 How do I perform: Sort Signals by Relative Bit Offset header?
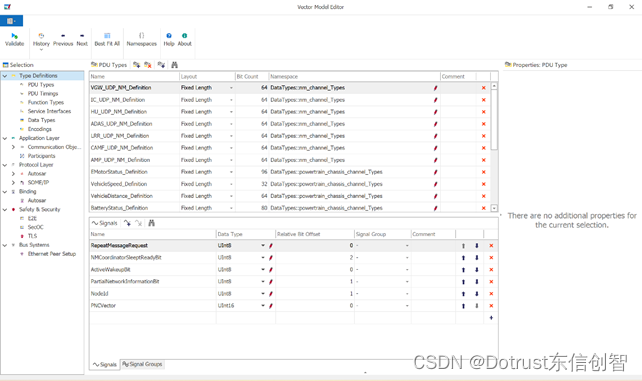314,234
